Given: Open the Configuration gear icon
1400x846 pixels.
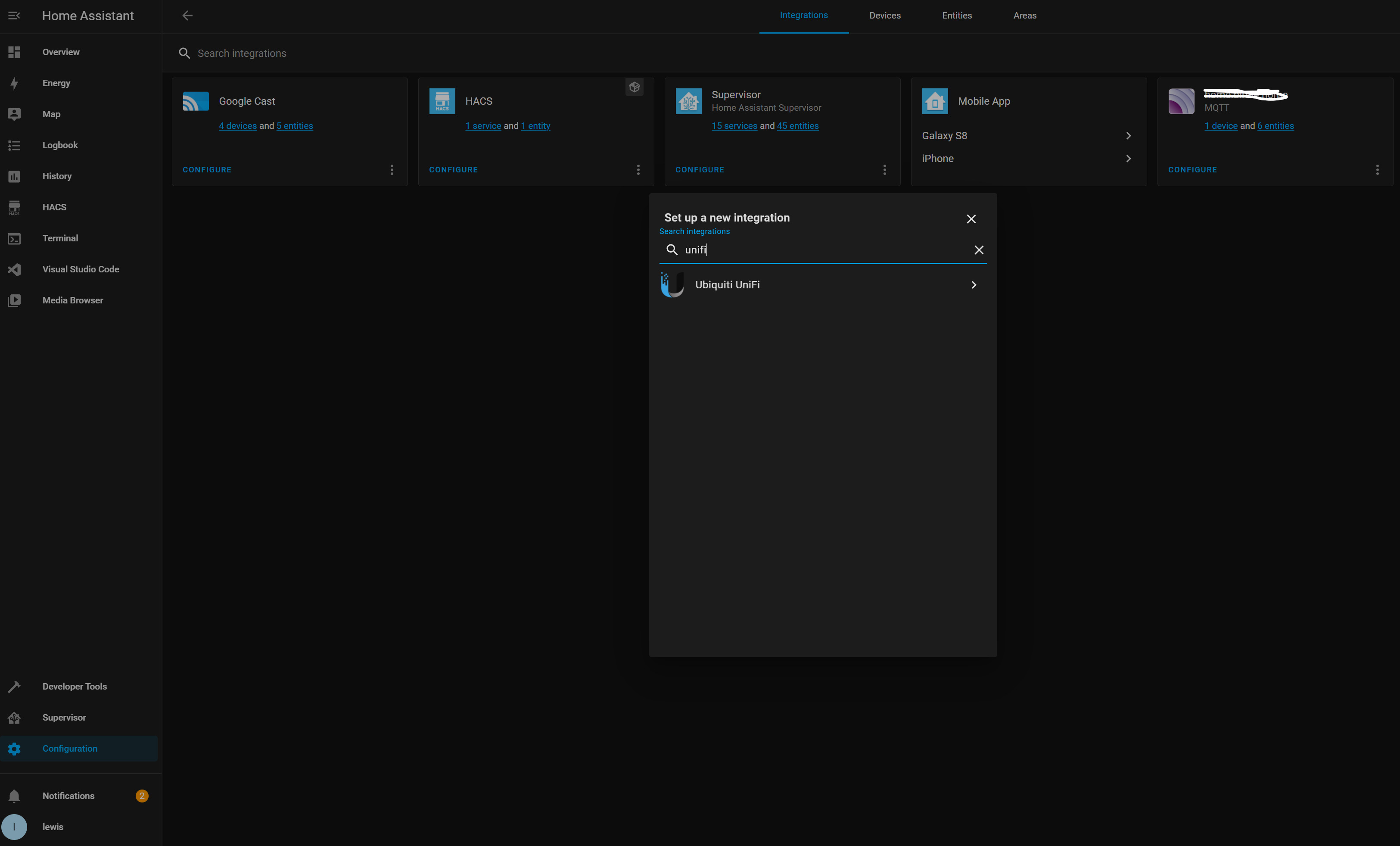Looking at the screenshot, I should pos(14,749).
